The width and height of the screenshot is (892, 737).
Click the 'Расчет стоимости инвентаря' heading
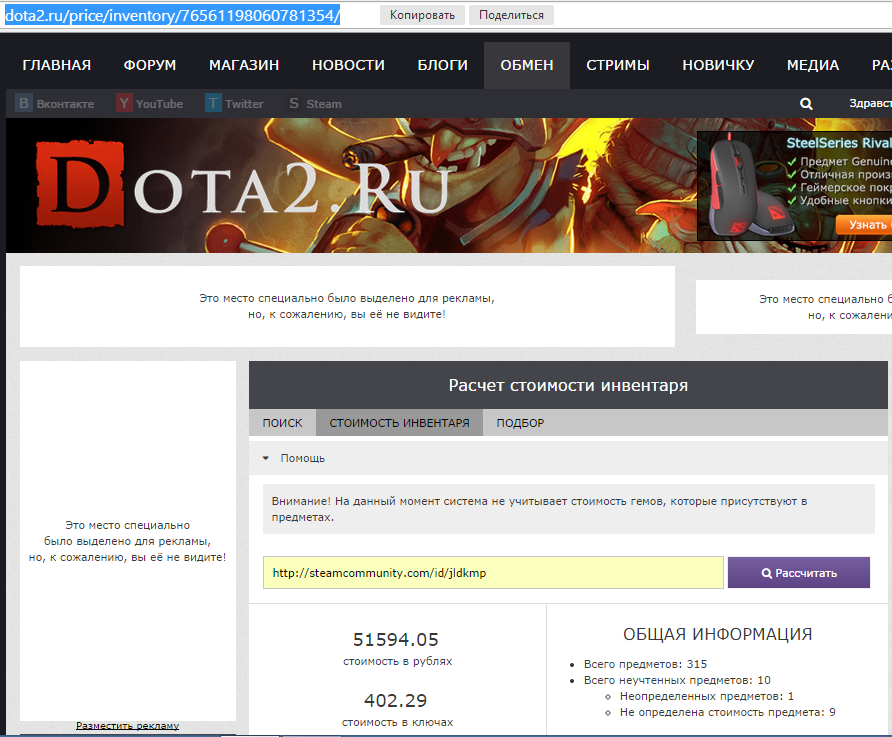568,385
